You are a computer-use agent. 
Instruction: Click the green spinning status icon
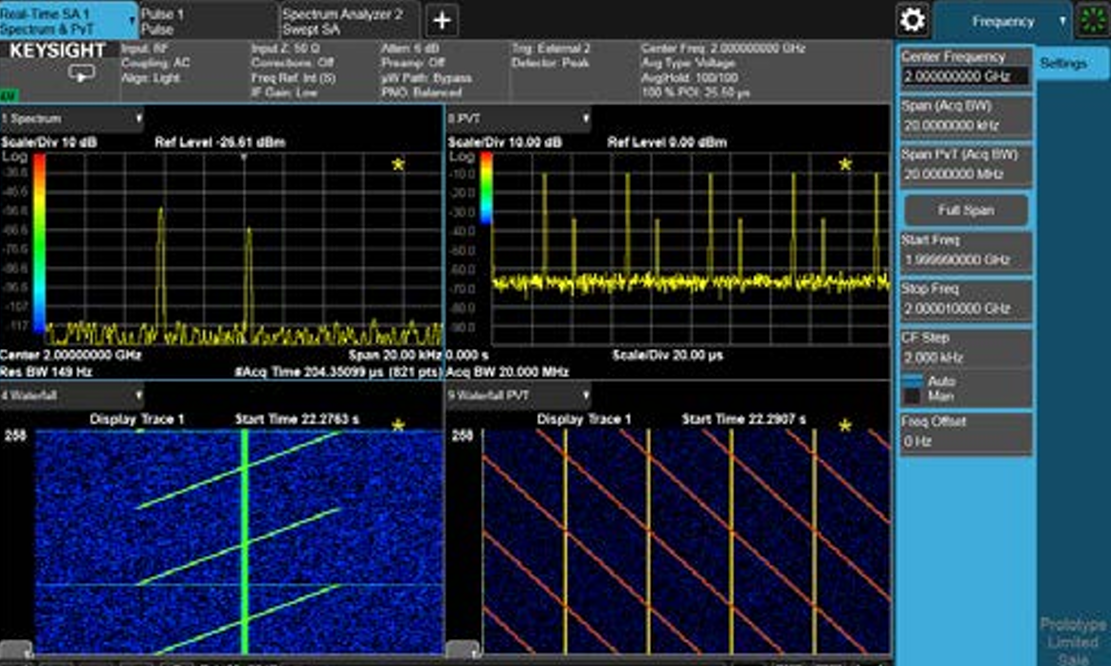1093,20
